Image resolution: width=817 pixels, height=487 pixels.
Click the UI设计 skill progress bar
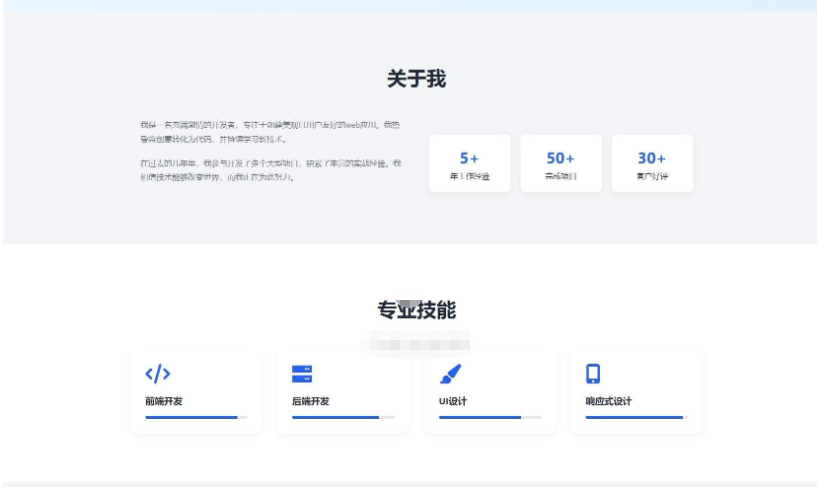point(490,417)
